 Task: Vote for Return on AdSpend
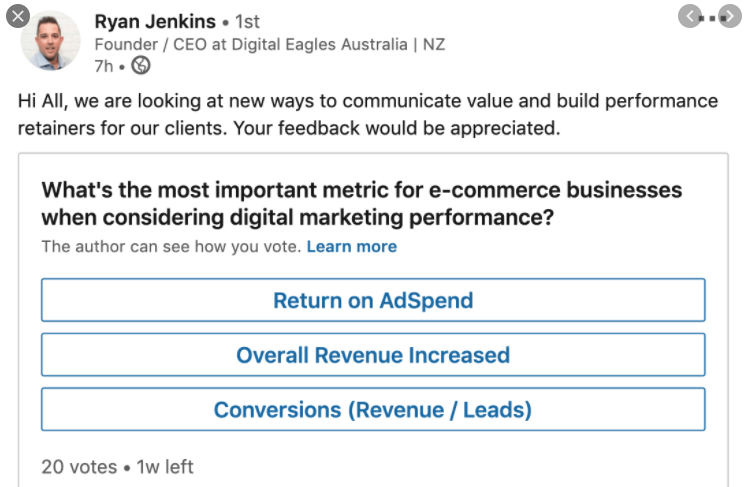(x=373, y=300)
